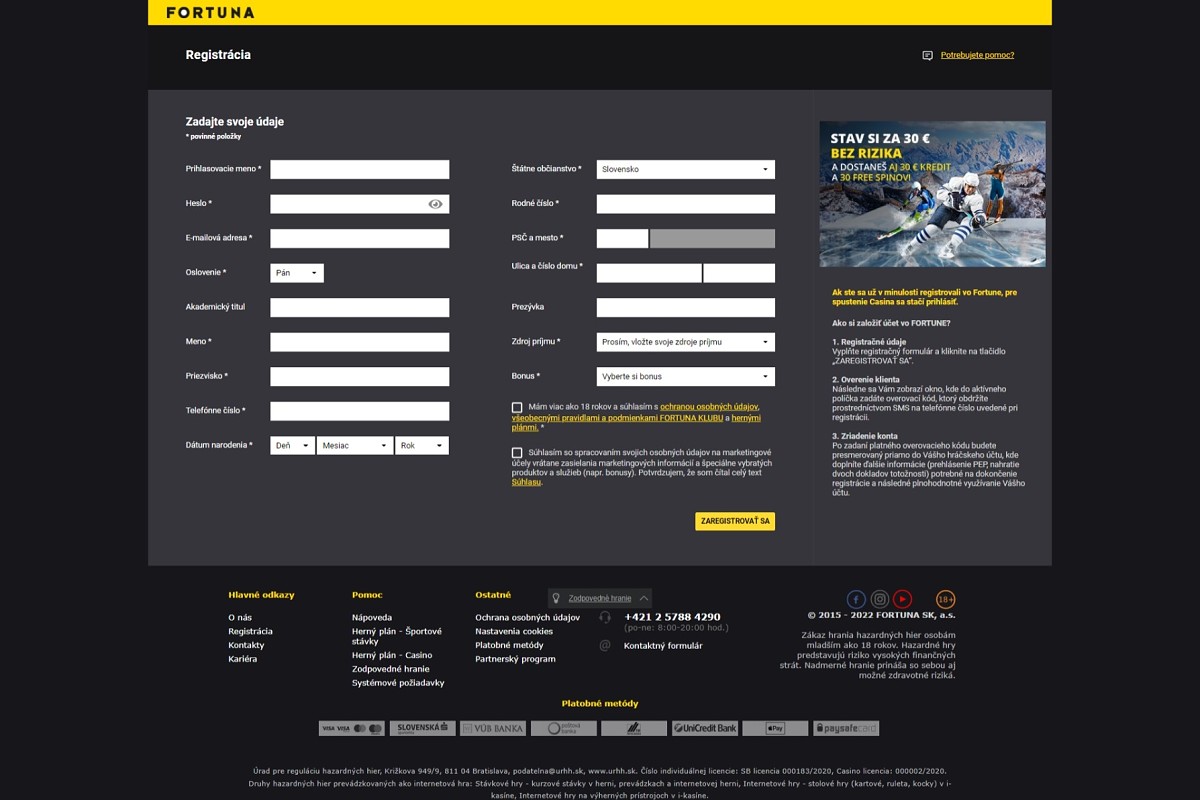Viewport: 1200px width, 800px height.
Task: Click the 18+ age restriction icon
Action: pos(945,599)
